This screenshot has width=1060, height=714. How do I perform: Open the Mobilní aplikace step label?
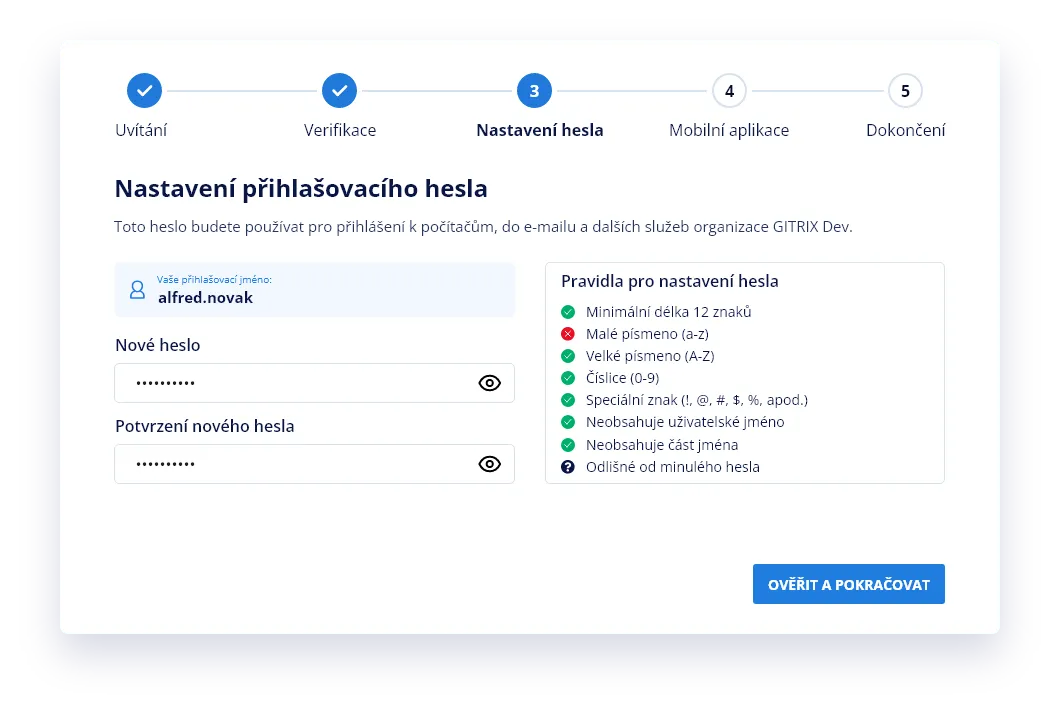tap(729, 130)
